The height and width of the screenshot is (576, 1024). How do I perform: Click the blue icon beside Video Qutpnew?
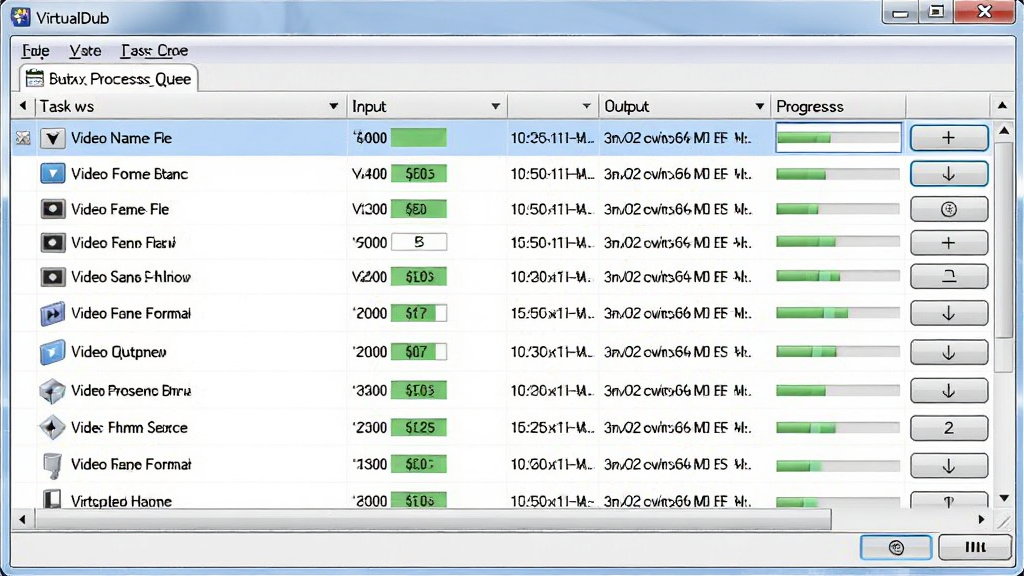point(52,352)
